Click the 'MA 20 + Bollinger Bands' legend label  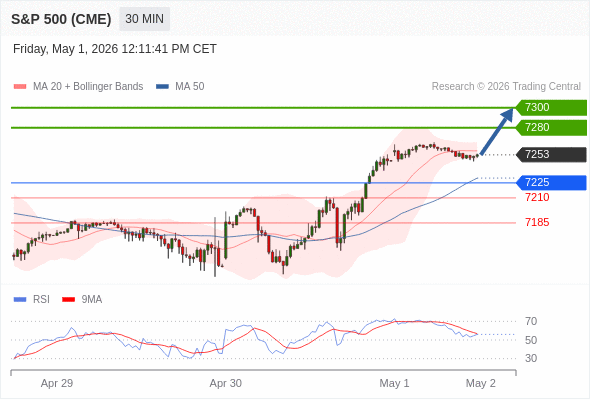point(88,87)
